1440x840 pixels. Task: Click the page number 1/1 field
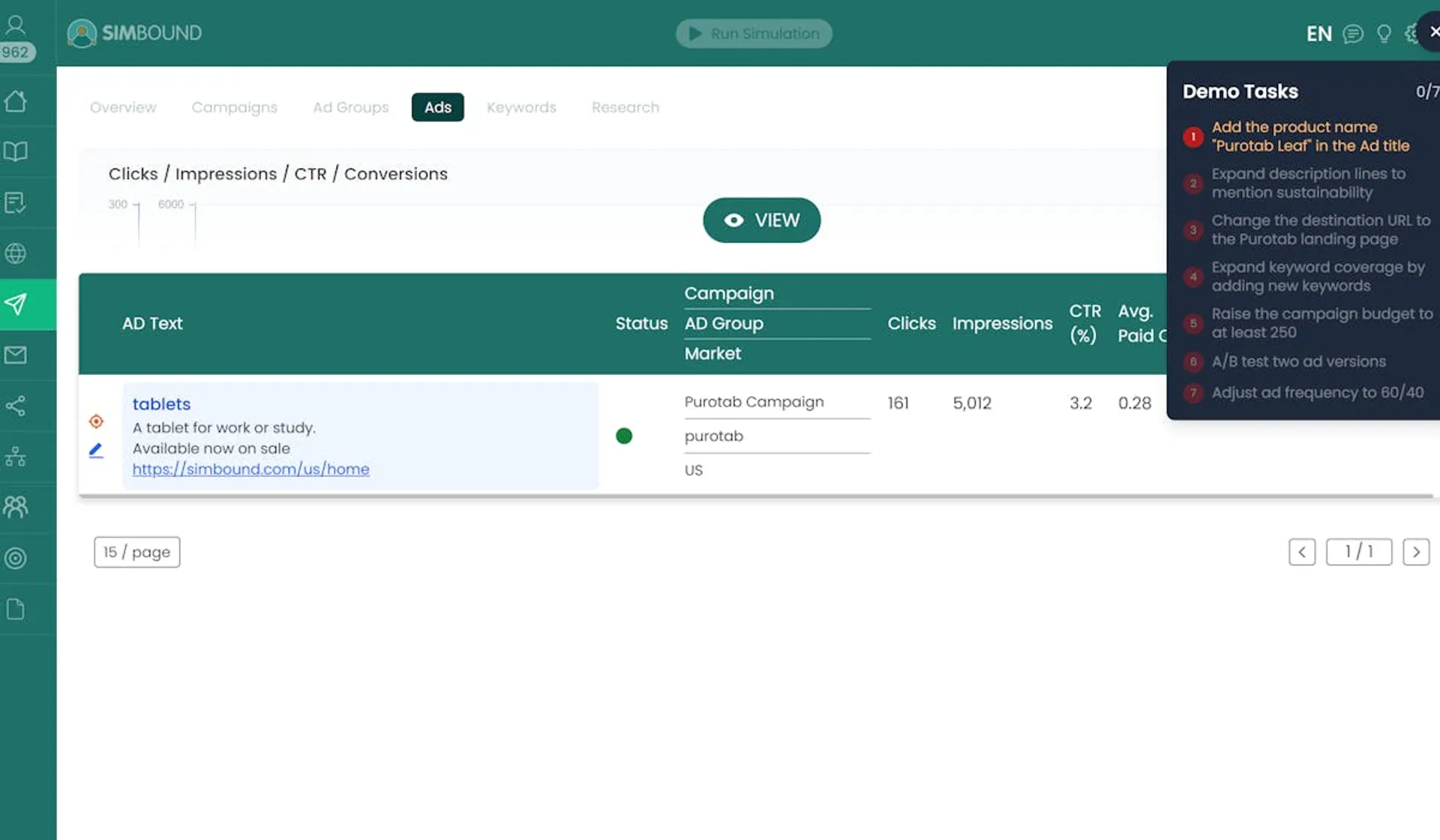coord(1358,552)
